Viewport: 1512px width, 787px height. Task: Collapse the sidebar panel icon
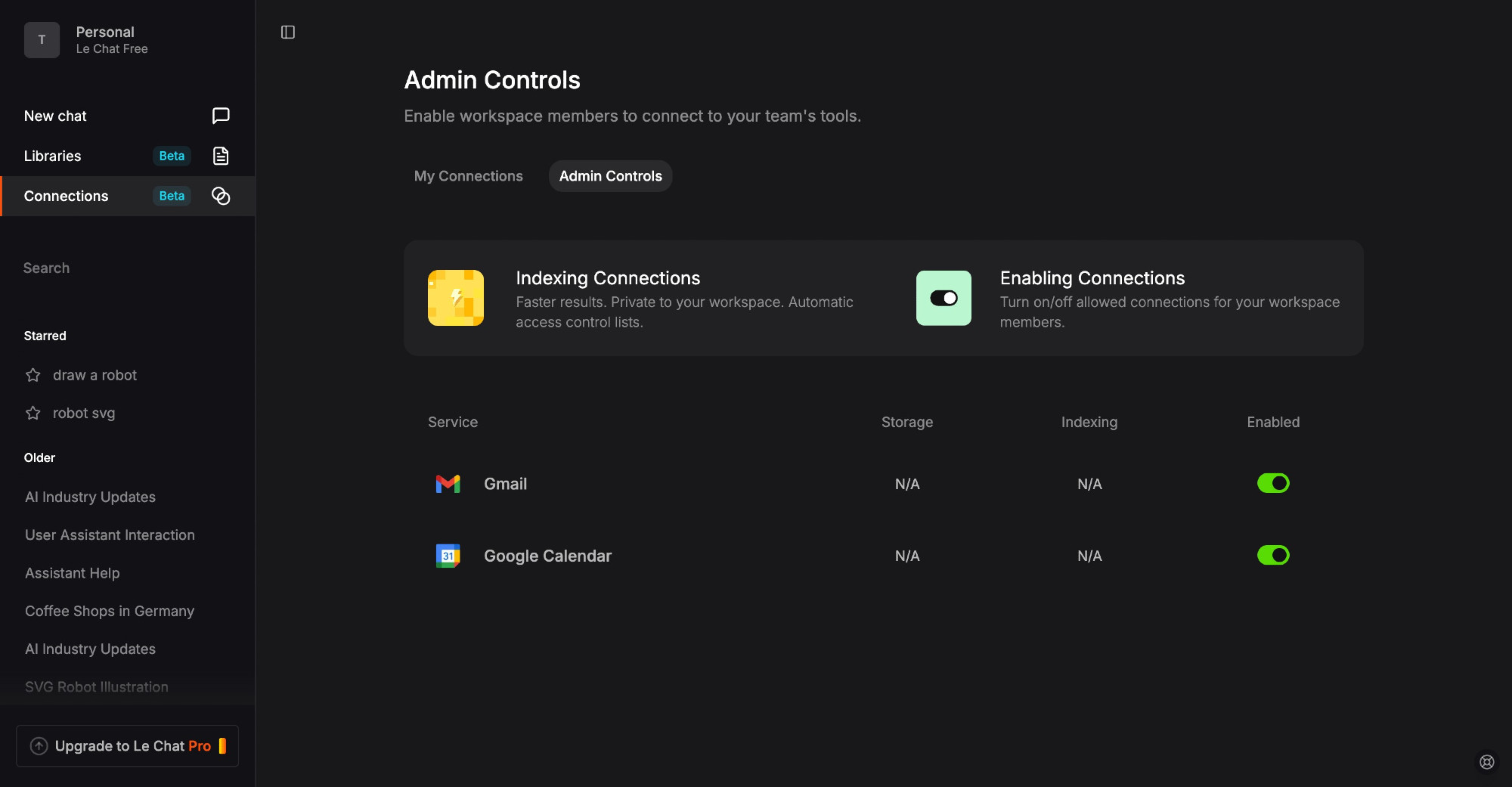288,32
